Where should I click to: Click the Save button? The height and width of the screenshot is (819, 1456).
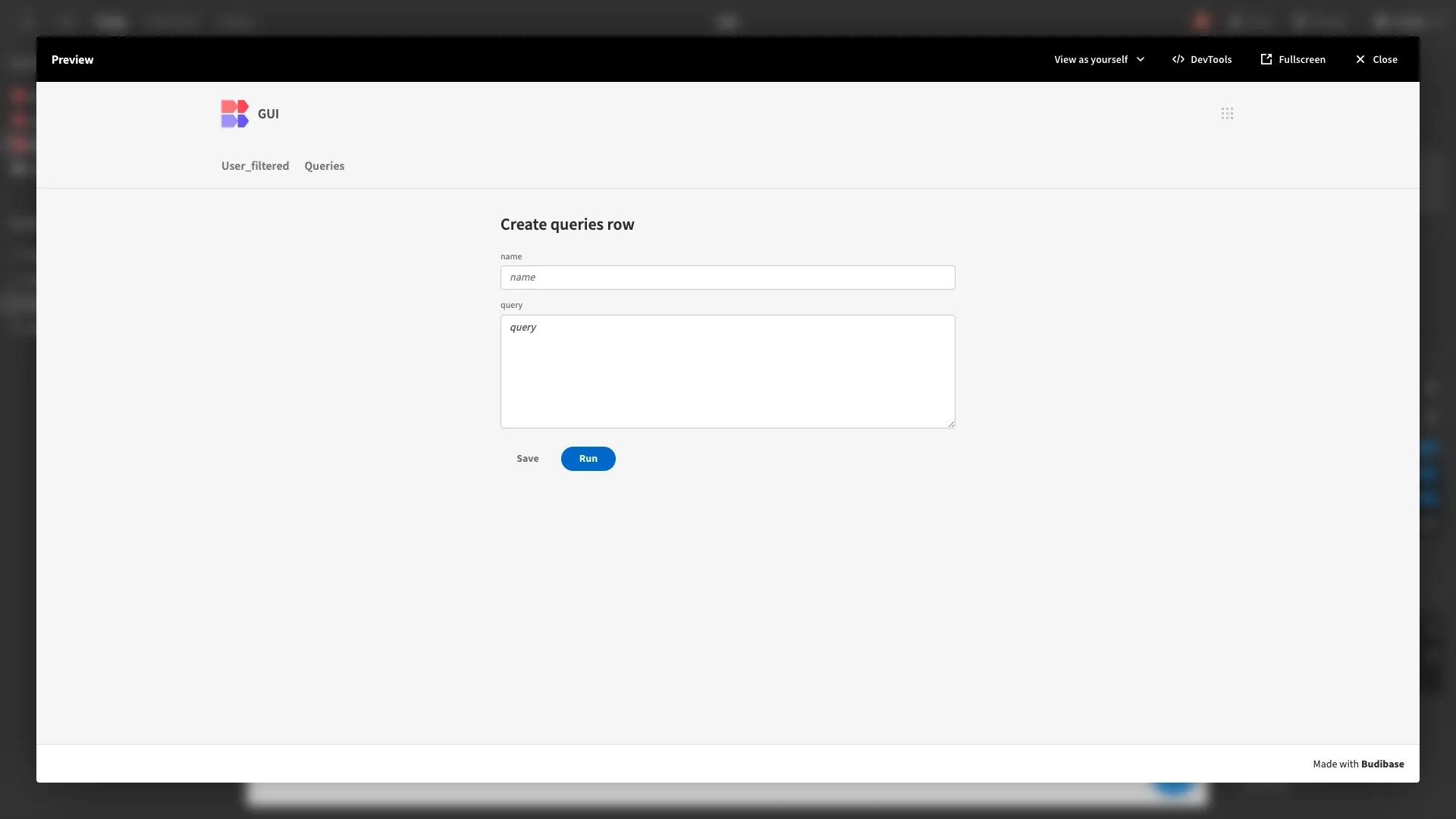528,459
